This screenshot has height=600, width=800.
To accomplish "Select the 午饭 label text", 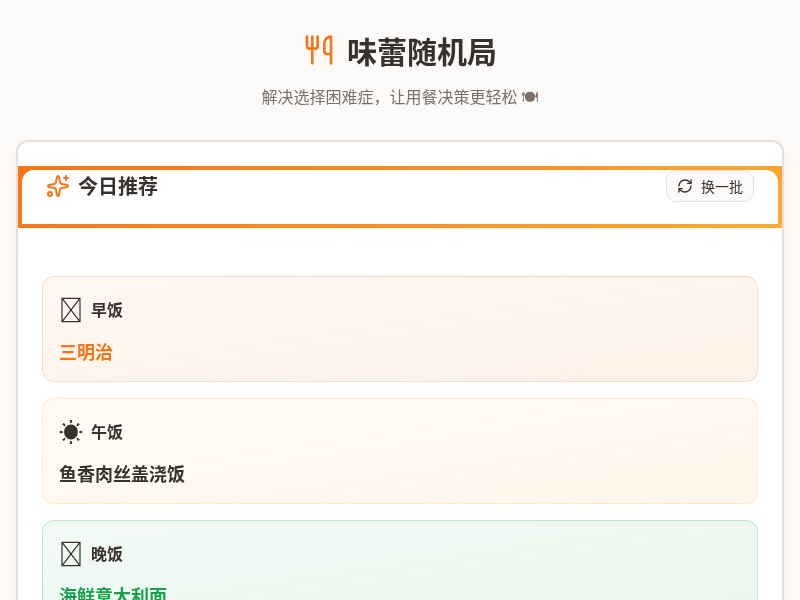I will click(x=107, y=432).
